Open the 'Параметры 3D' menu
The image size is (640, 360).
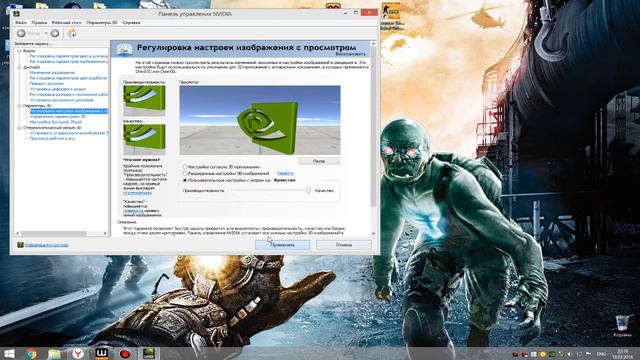[x=102, y=22]
